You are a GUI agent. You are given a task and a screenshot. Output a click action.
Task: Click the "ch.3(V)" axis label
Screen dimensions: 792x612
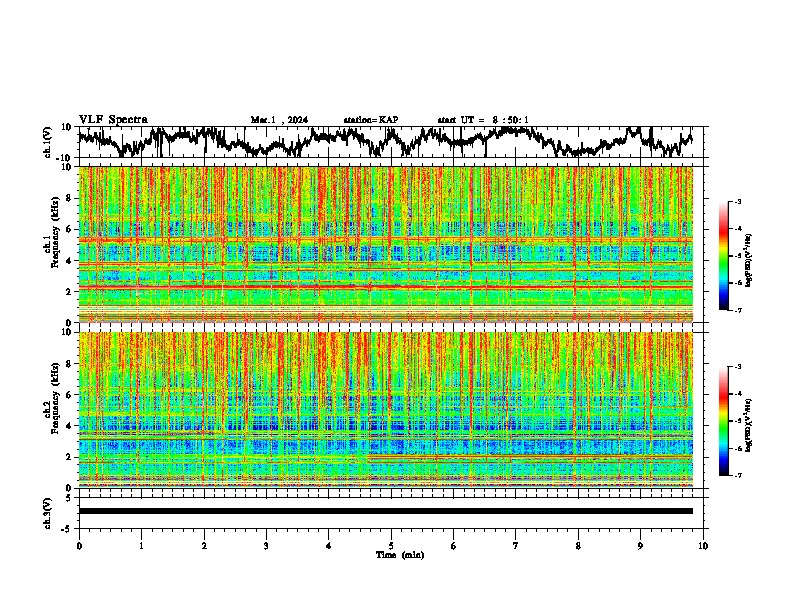pyautogui.click(x=48, y=513)
